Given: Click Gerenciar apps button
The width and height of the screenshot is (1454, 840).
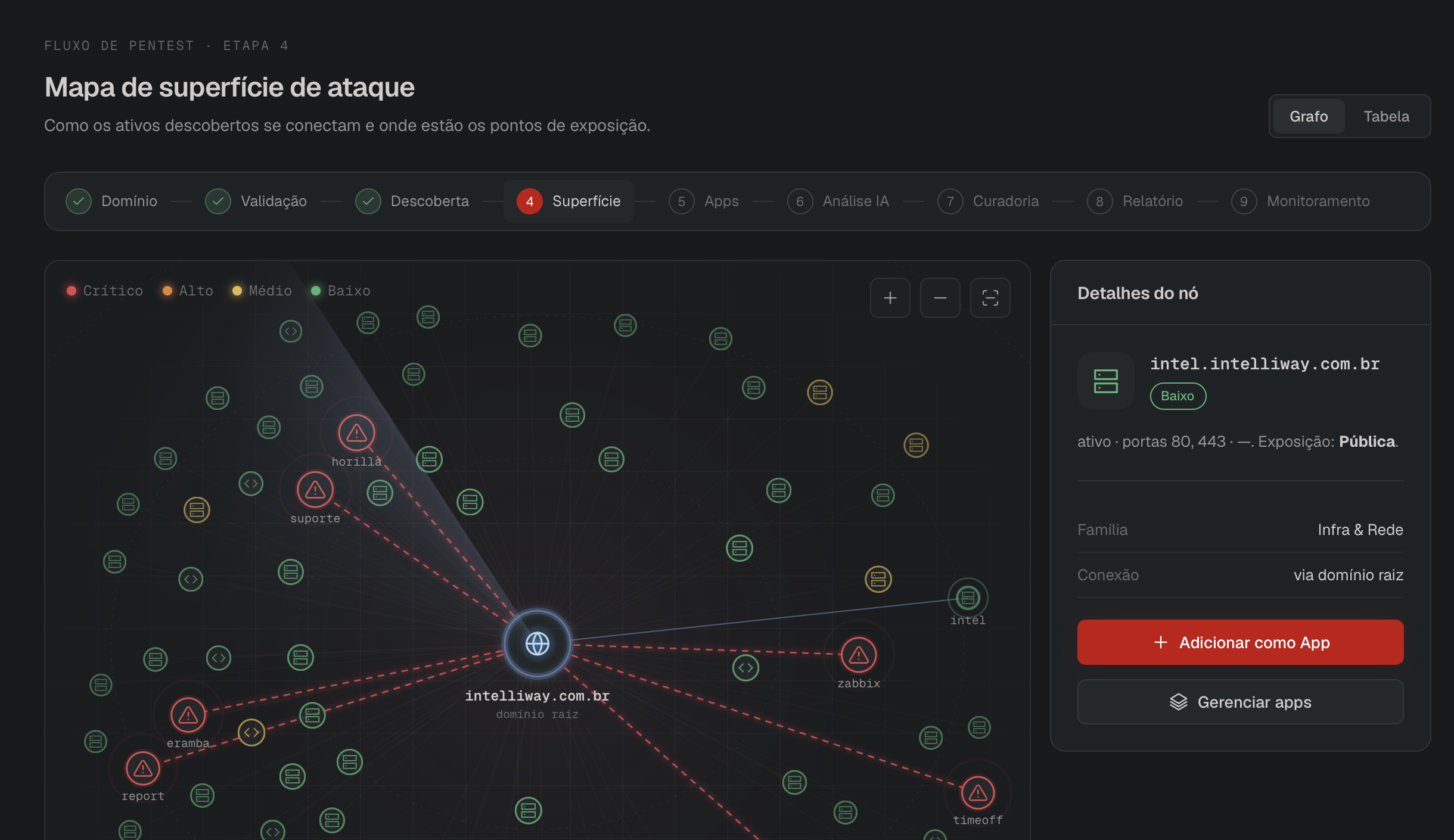Looking at the screenshot, I should click(1241, 702).
